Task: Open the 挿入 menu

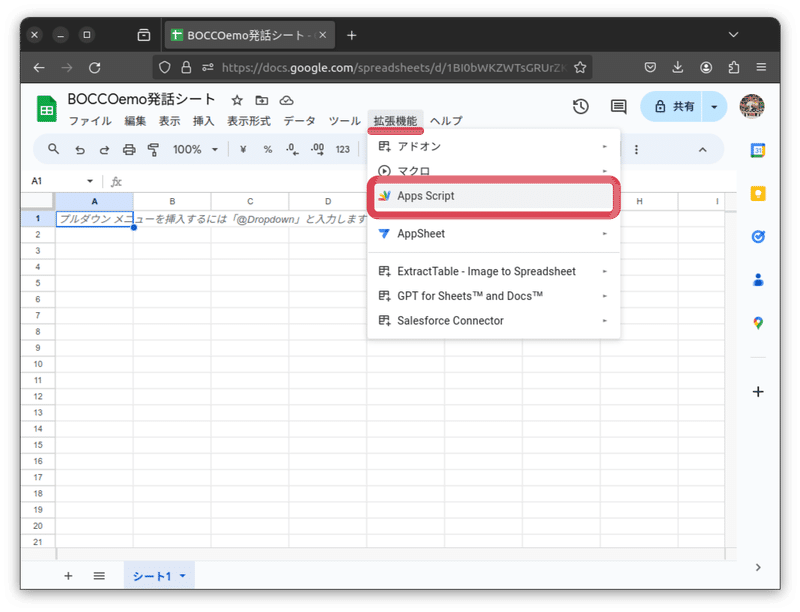Action: 203,121
